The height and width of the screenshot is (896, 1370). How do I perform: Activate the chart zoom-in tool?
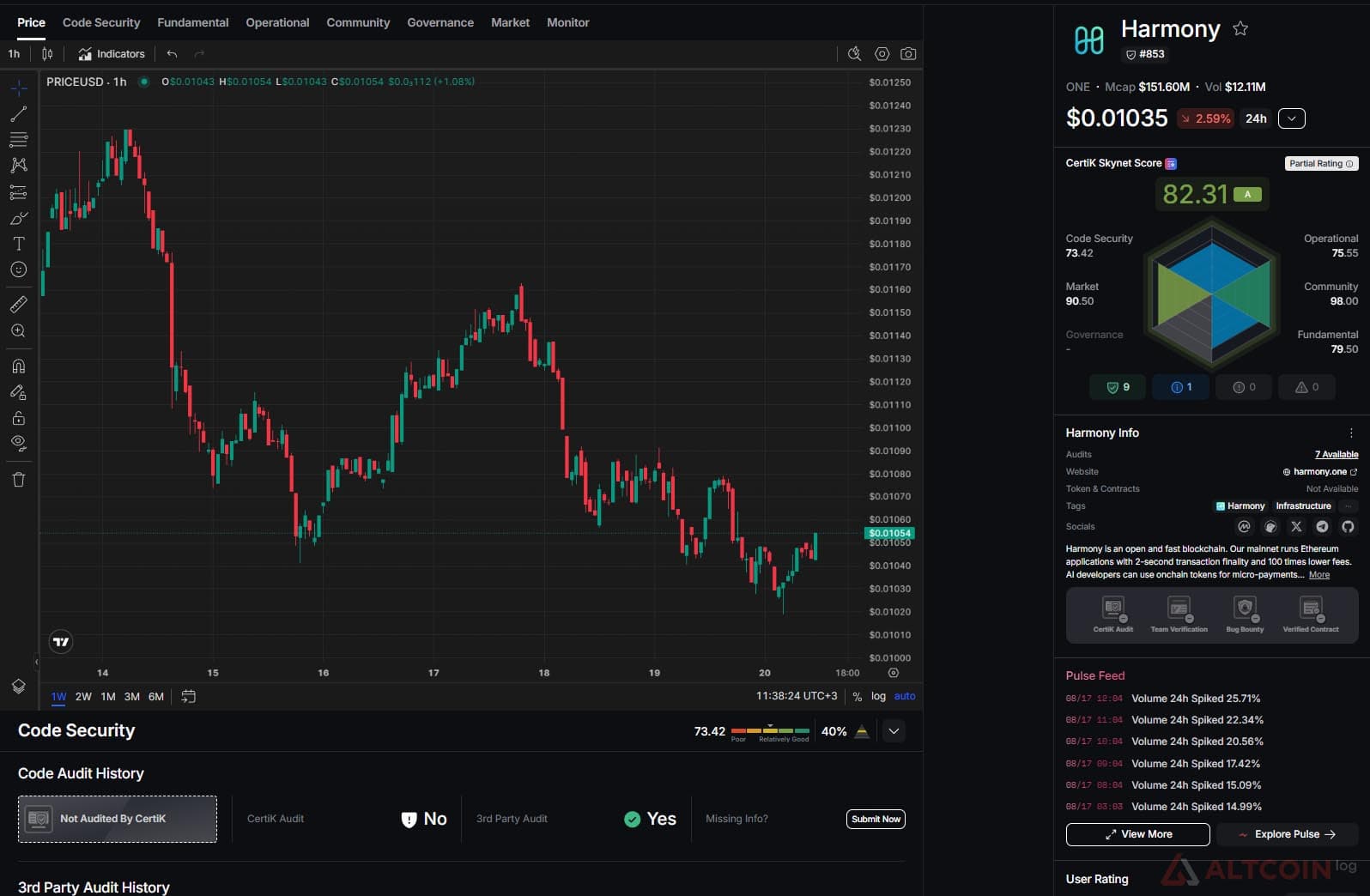click(x=19, y=330)
